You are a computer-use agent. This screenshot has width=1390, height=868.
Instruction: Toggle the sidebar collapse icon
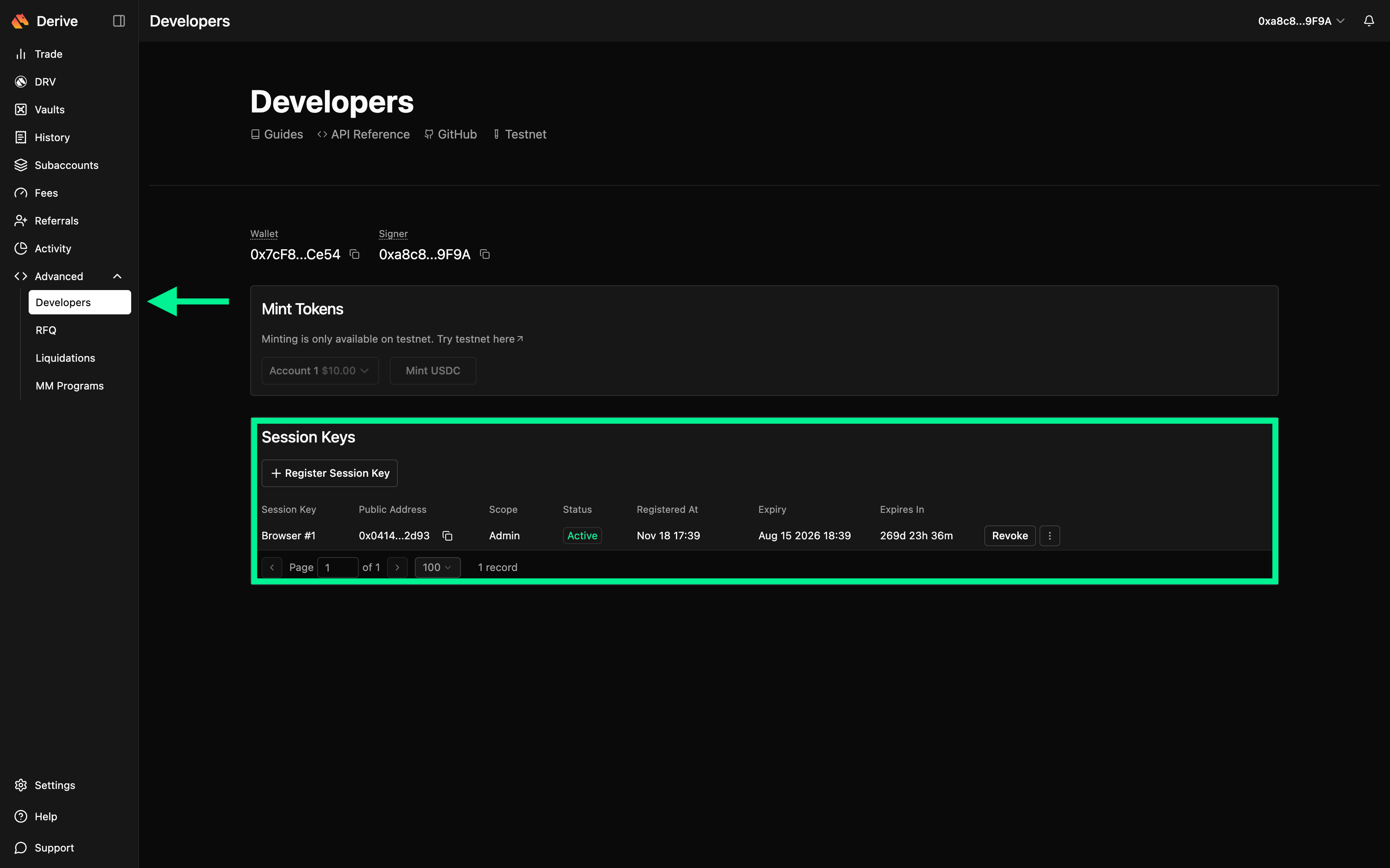(x=119, y=21)
